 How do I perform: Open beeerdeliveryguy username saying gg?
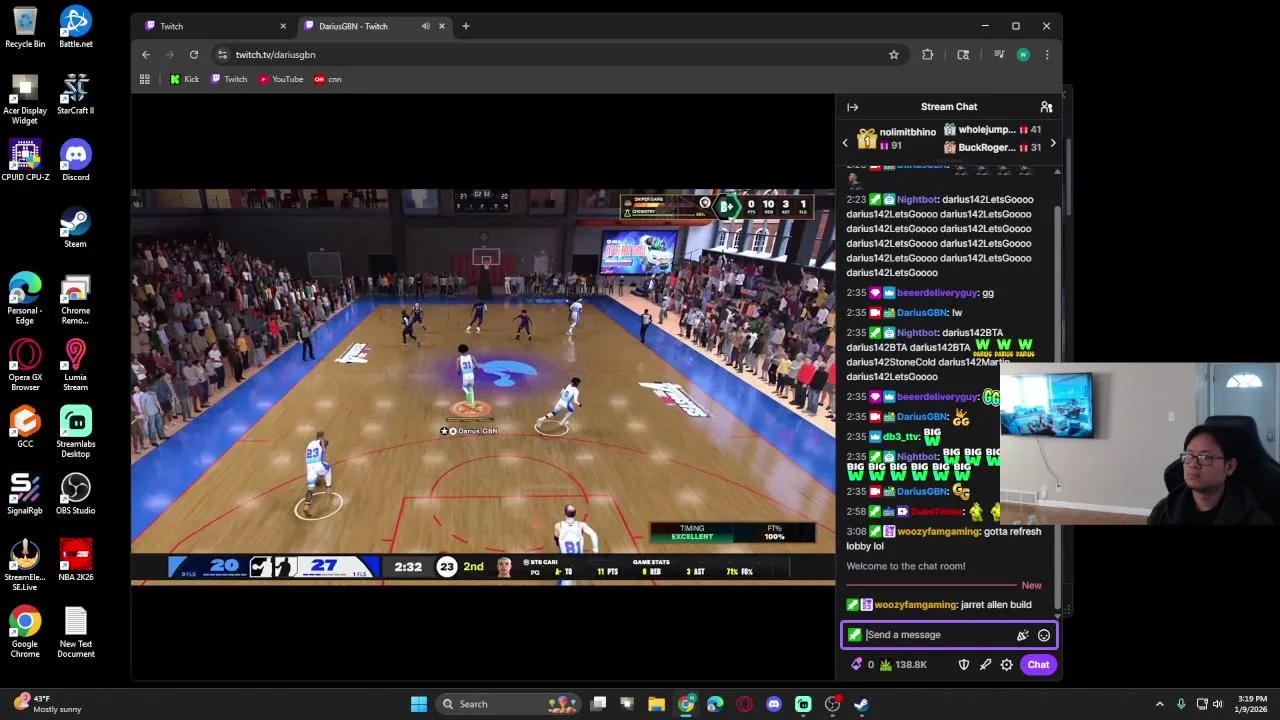[x=937, y=293]
